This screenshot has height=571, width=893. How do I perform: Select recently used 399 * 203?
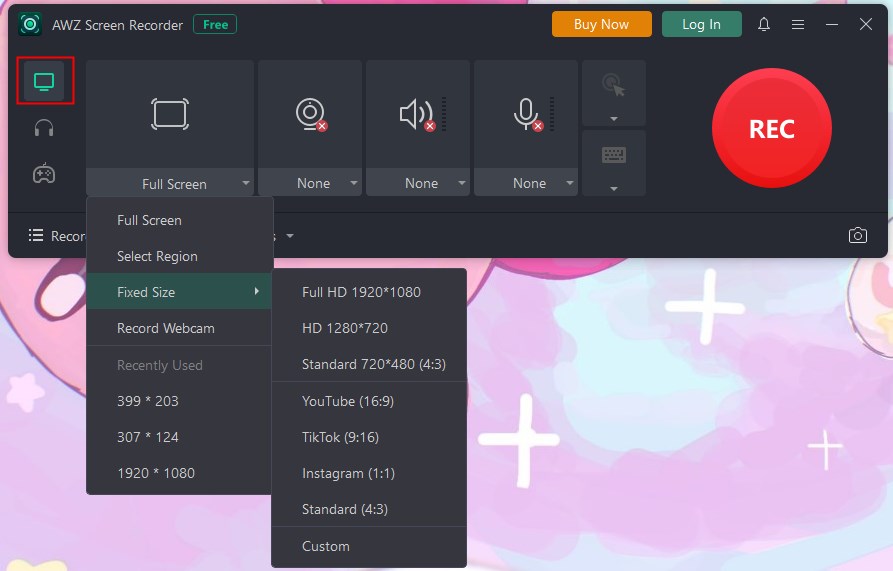[x=179, y=401]
